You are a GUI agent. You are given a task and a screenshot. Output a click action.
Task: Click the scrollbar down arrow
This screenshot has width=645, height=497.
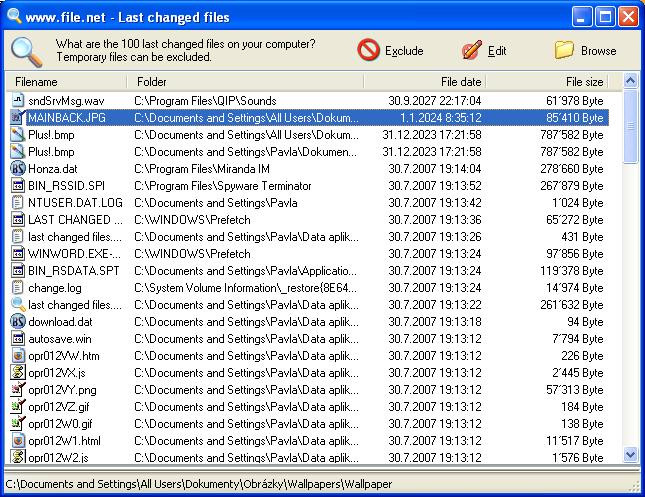pyautogui.click(x=630, y=455)
